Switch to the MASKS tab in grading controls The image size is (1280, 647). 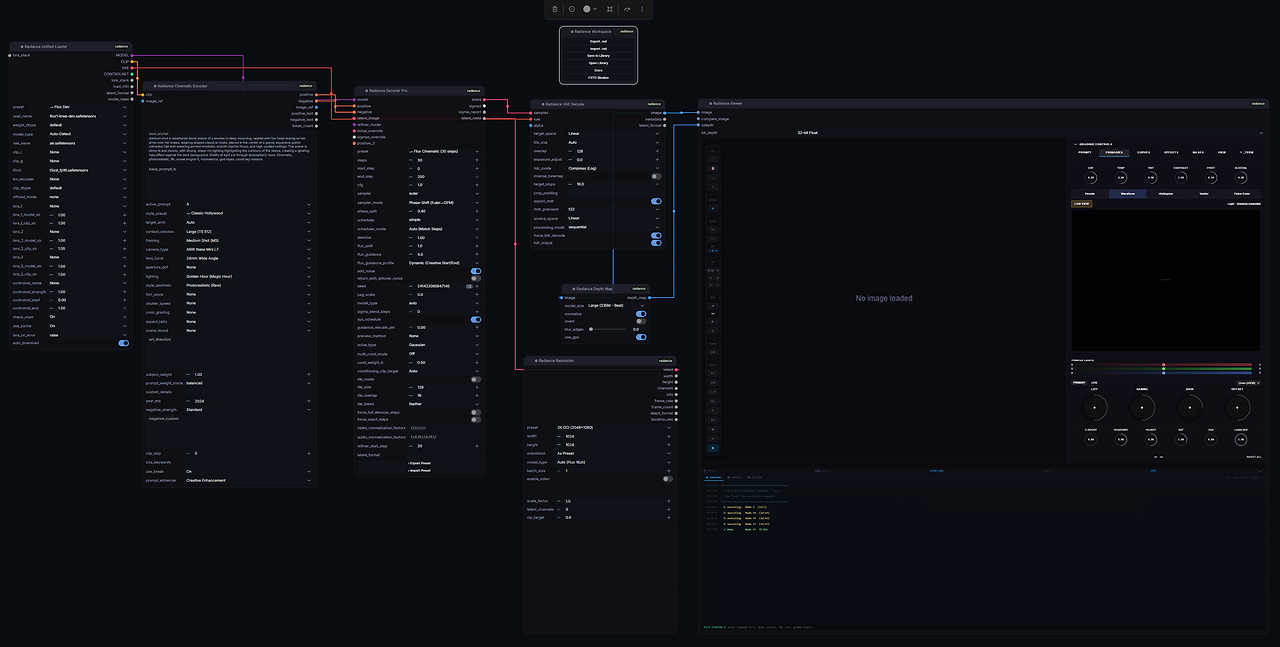1197,152
